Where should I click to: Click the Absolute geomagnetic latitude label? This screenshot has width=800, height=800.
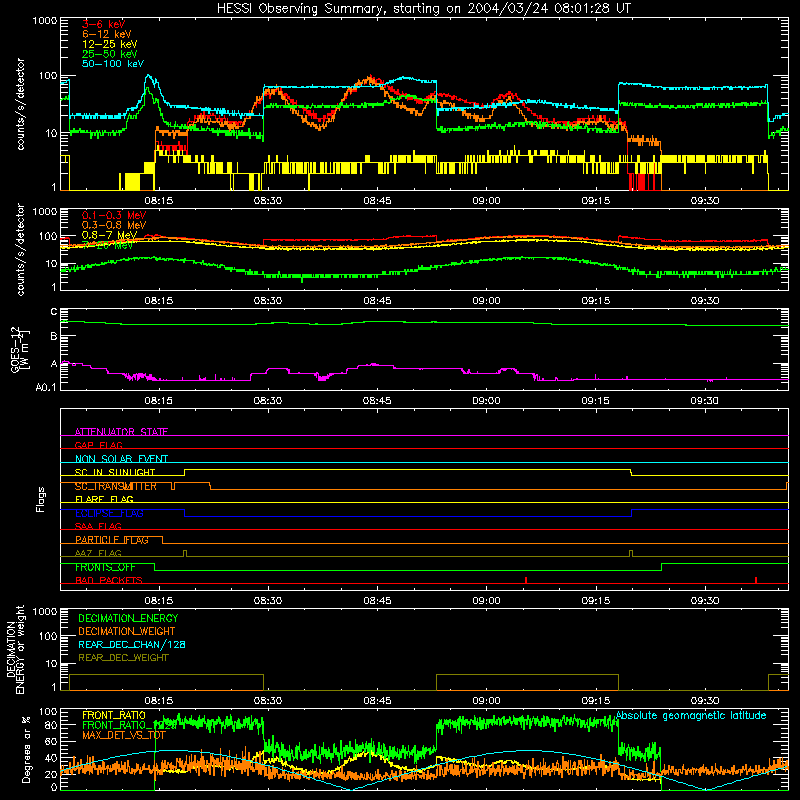(691, 715)
